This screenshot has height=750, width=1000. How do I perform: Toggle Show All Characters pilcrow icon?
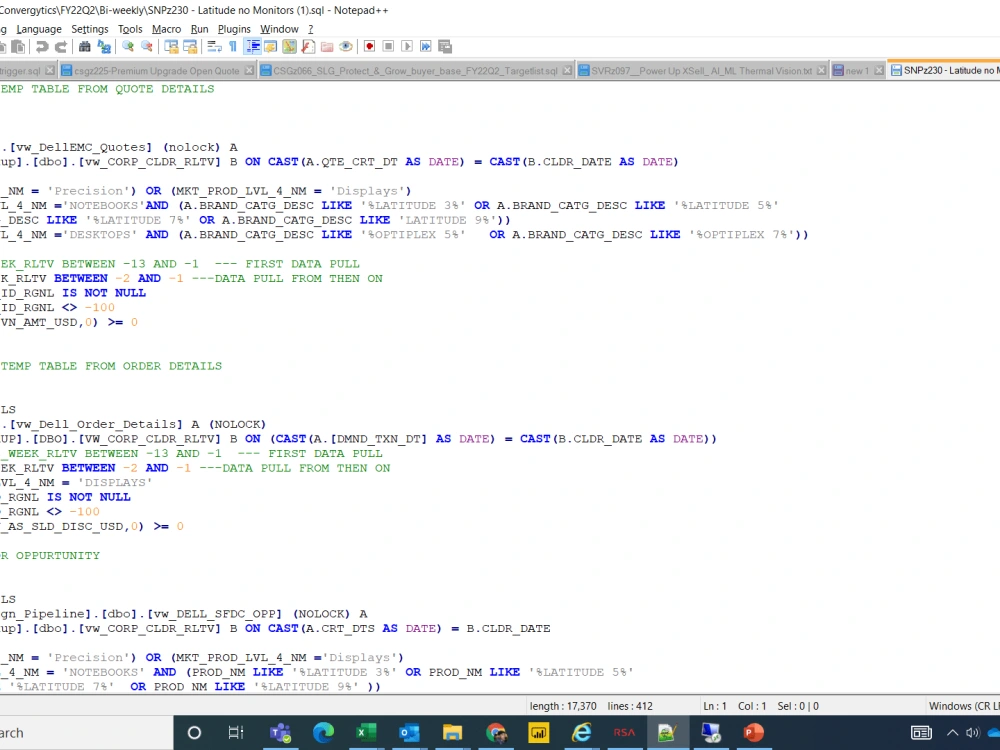(233, 47)
